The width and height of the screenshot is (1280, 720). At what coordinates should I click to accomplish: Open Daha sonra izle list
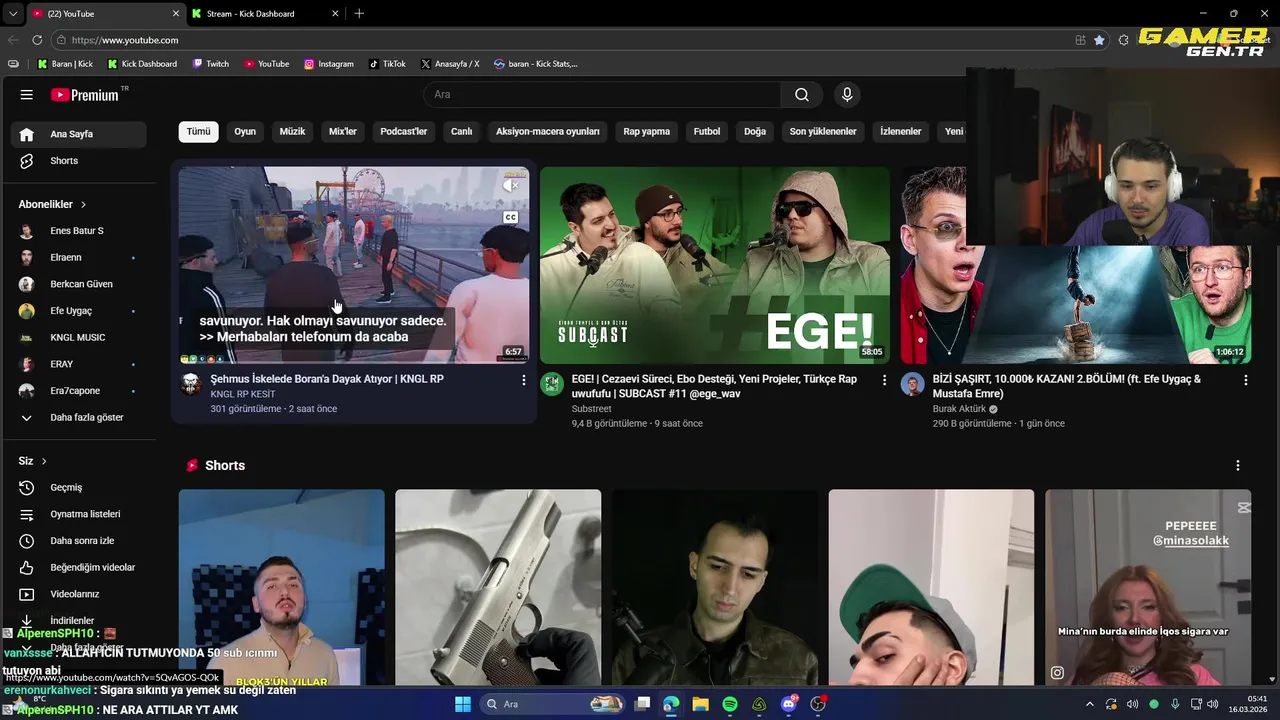click(79, 541)
